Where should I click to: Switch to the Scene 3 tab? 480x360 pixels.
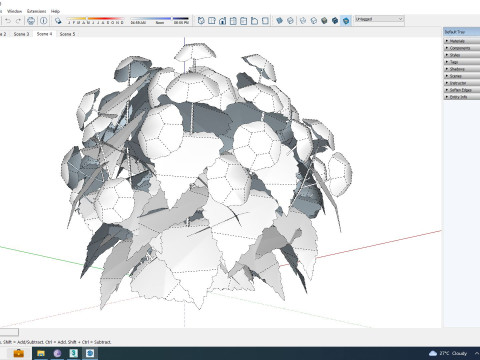[21, 34]
